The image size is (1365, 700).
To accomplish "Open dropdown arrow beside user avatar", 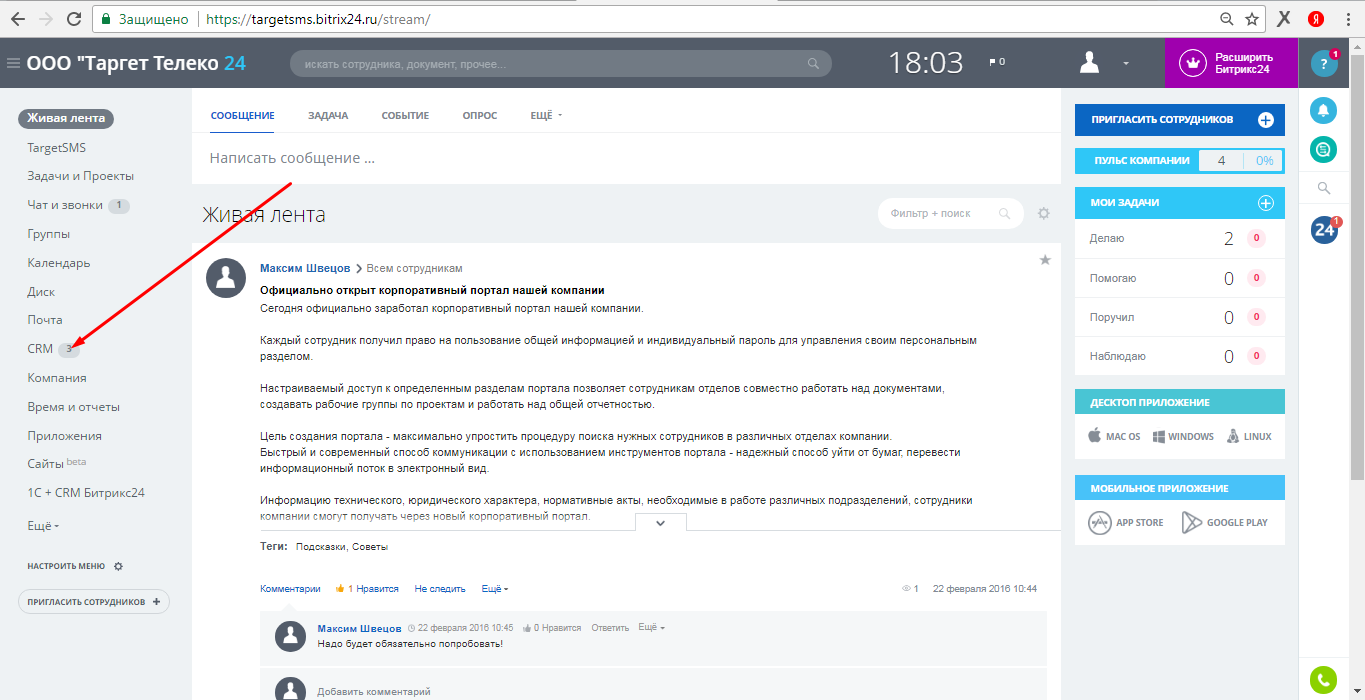I will (1126, 64).
